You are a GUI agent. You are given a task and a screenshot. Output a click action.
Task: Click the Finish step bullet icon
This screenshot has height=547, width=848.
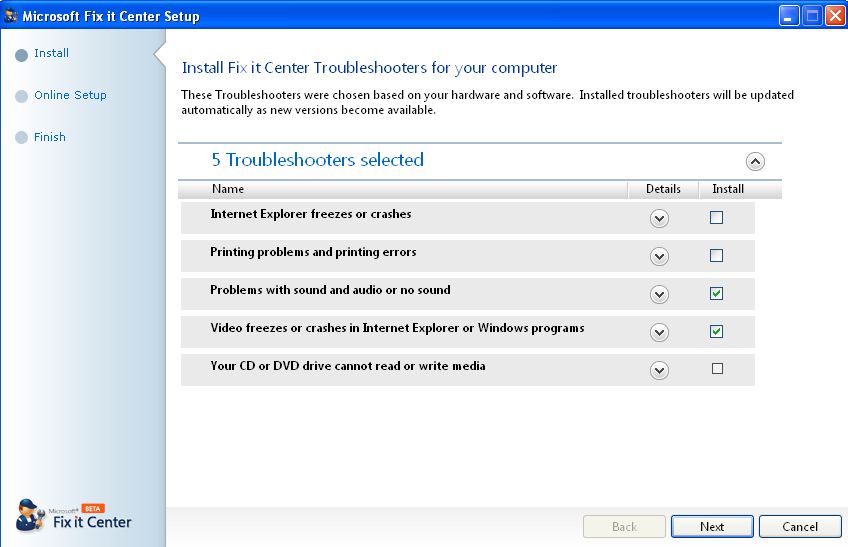22,138
